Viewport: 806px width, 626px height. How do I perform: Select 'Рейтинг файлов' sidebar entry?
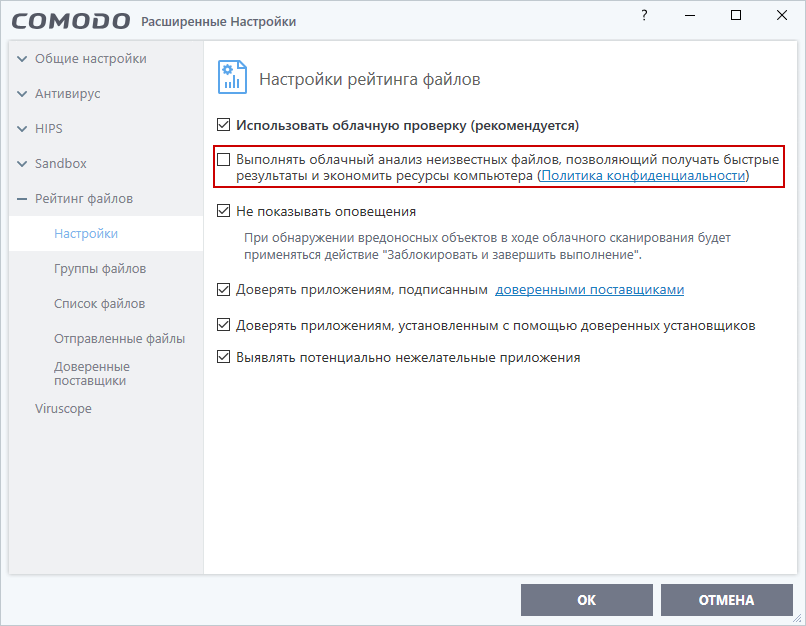84,199
